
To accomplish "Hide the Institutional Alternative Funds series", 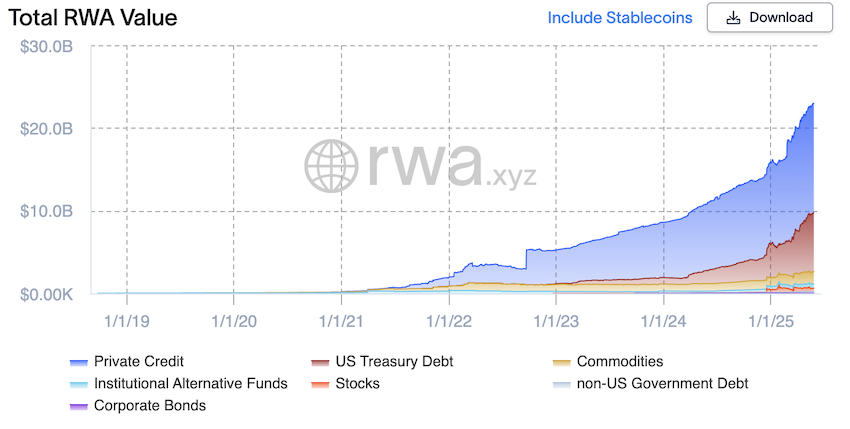I will point(179,383).
